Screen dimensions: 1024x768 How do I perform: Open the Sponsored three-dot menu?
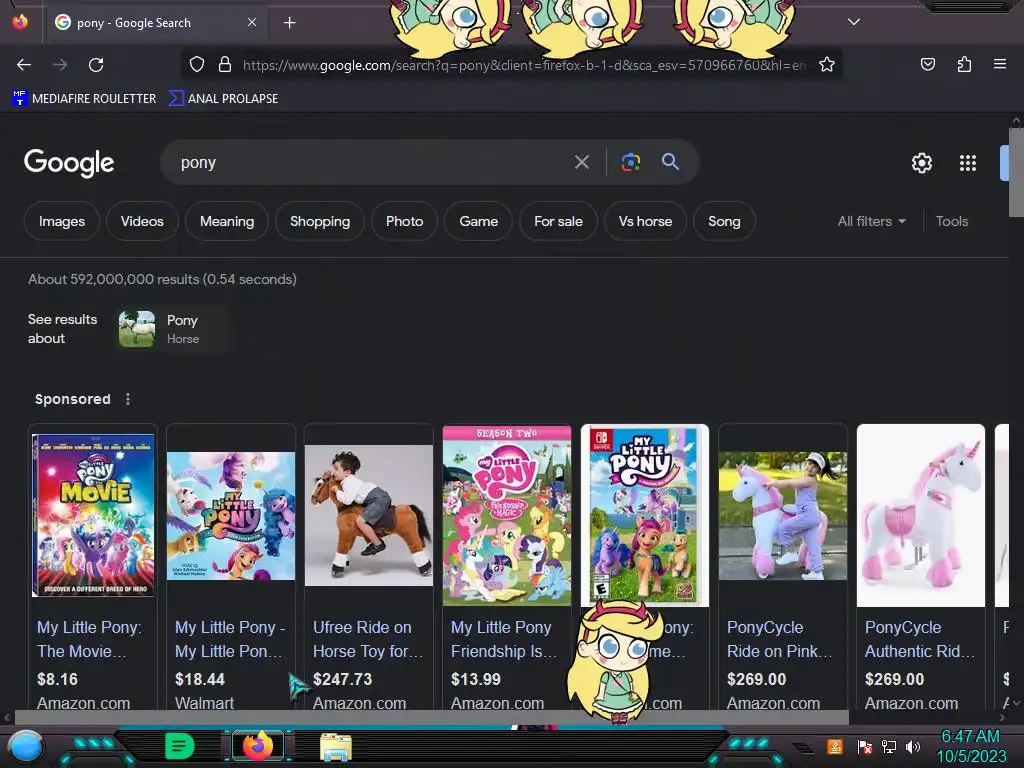pyautogui.click(x=128, y=399)
